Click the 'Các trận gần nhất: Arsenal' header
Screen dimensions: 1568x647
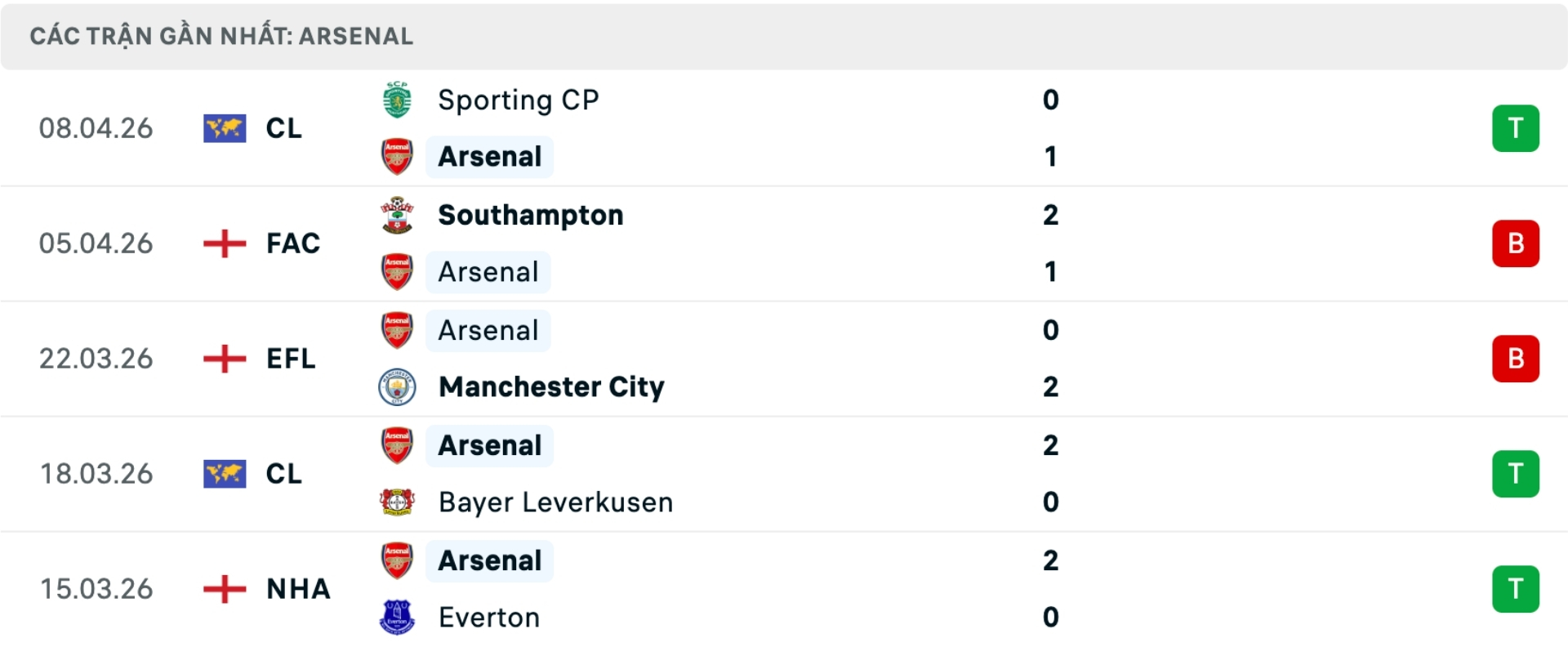pos(221,36)
